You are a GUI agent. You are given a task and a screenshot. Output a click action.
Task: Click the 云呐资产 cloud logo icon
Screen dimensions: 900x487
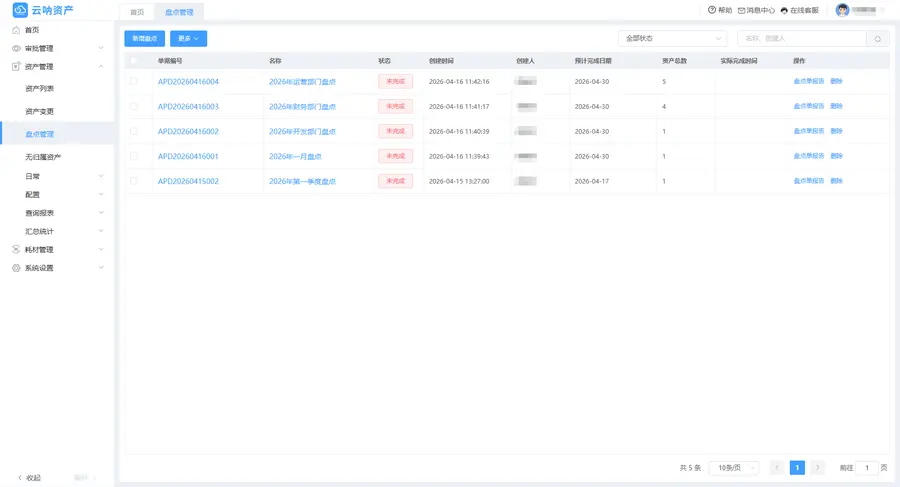tap(20, 10)
